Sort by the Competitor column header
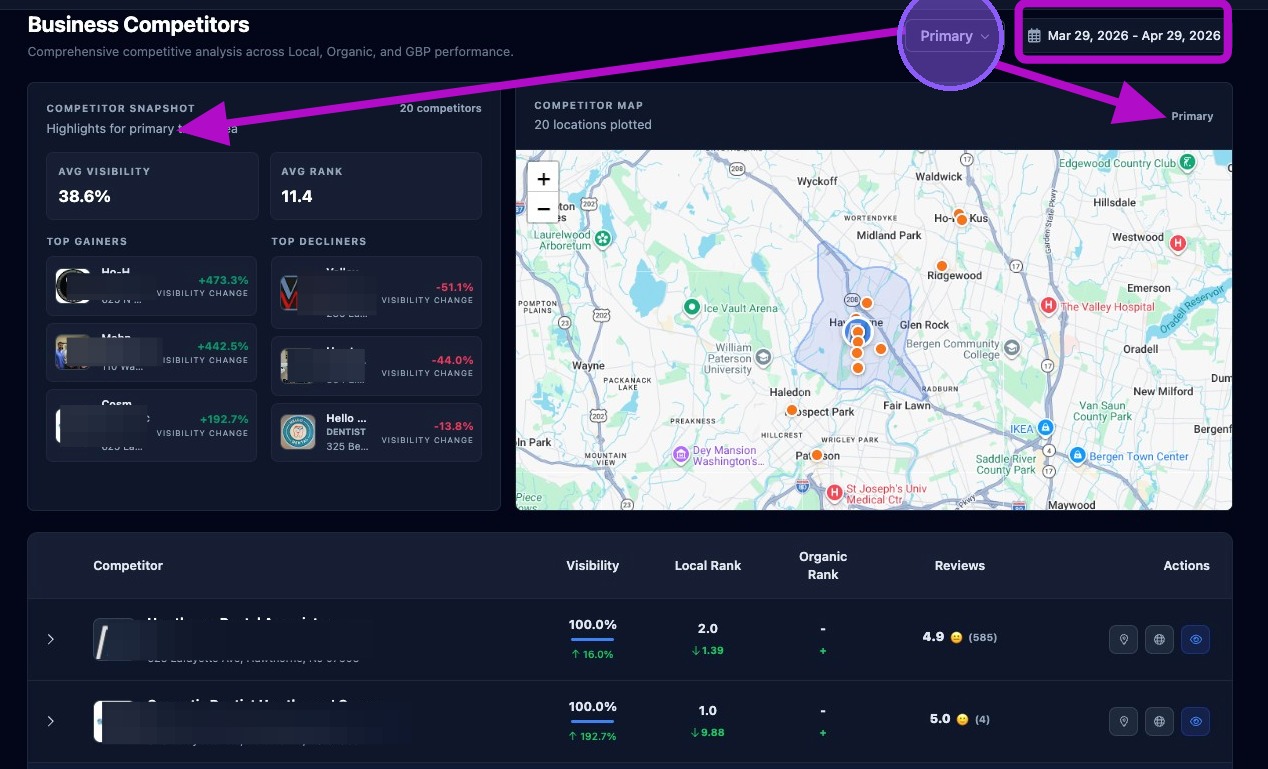1268x769 pixels. 128,566
